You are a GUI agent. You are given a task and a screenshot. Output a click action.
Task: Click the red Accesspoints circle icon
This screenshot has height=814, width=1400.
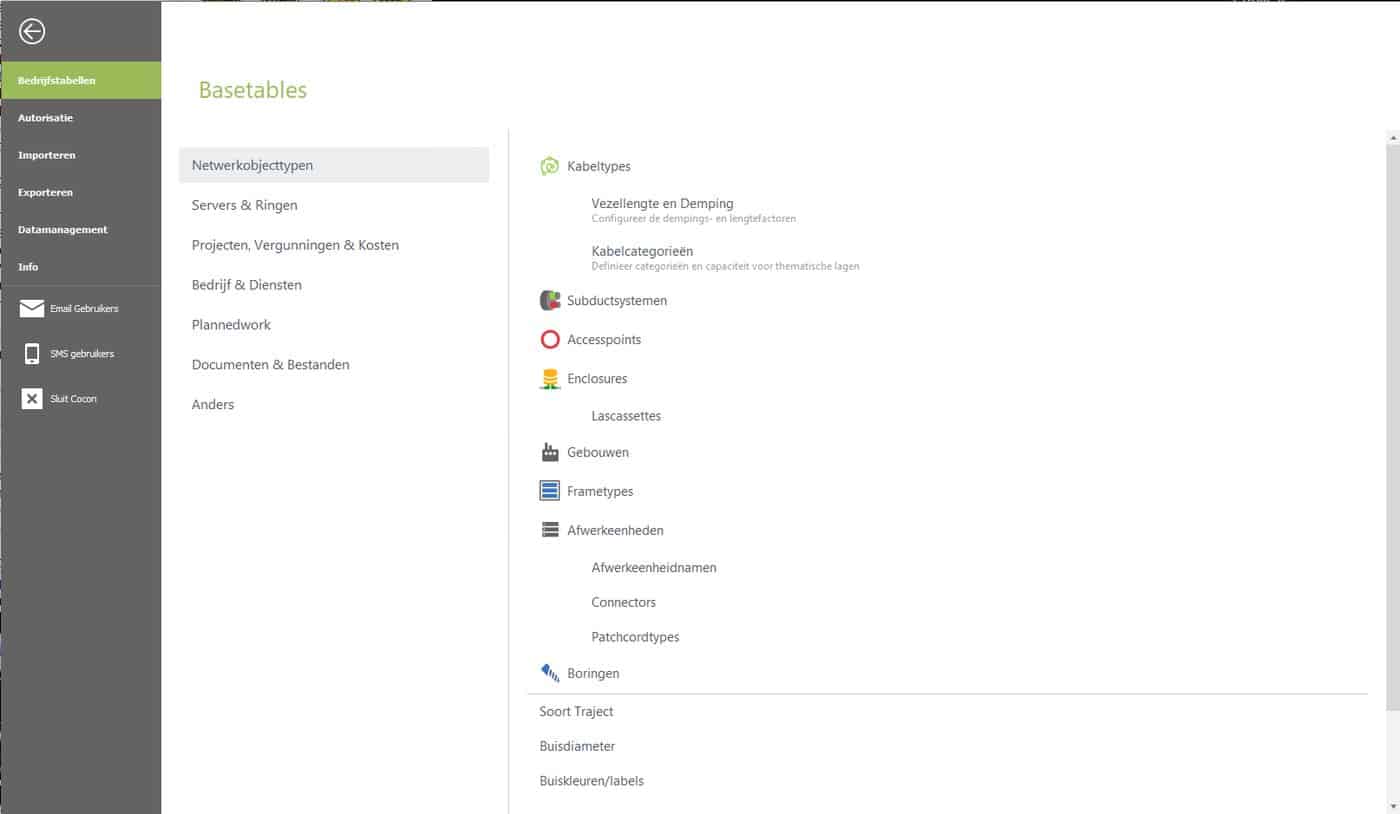pyautogui.click(x=549, y=340)
